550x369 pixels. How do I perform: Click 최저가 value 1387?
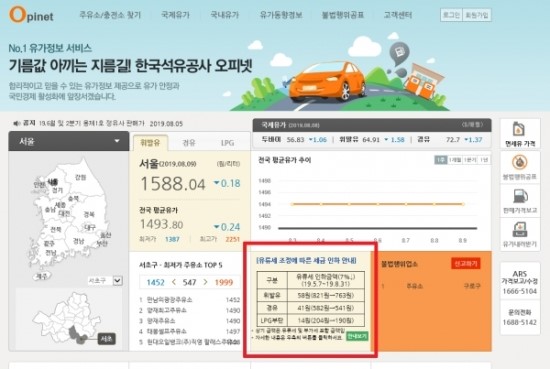[x=172, y=239]
